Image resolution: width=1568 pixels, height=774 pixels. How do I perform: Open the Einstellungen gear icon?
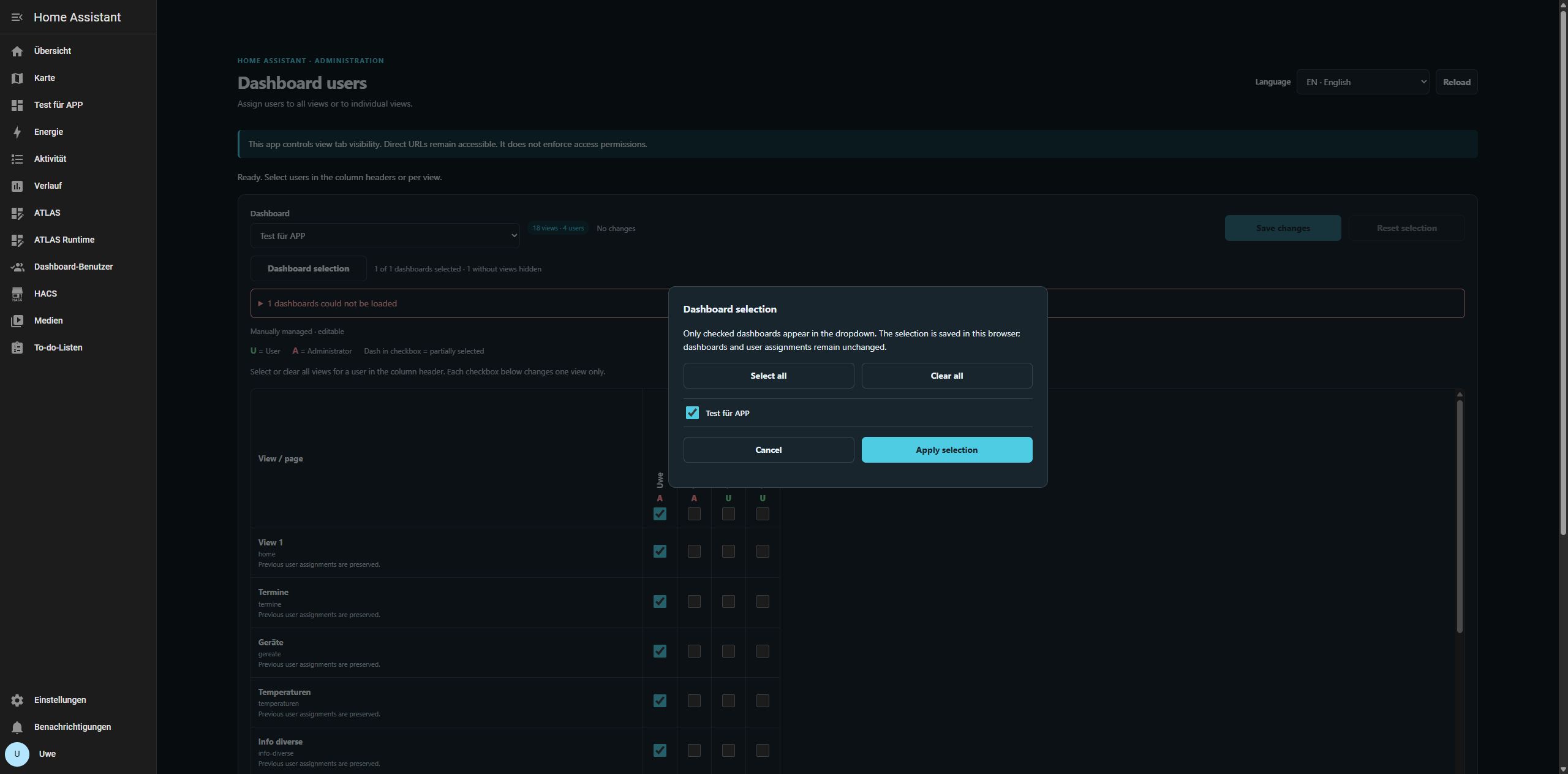(17, 700)
